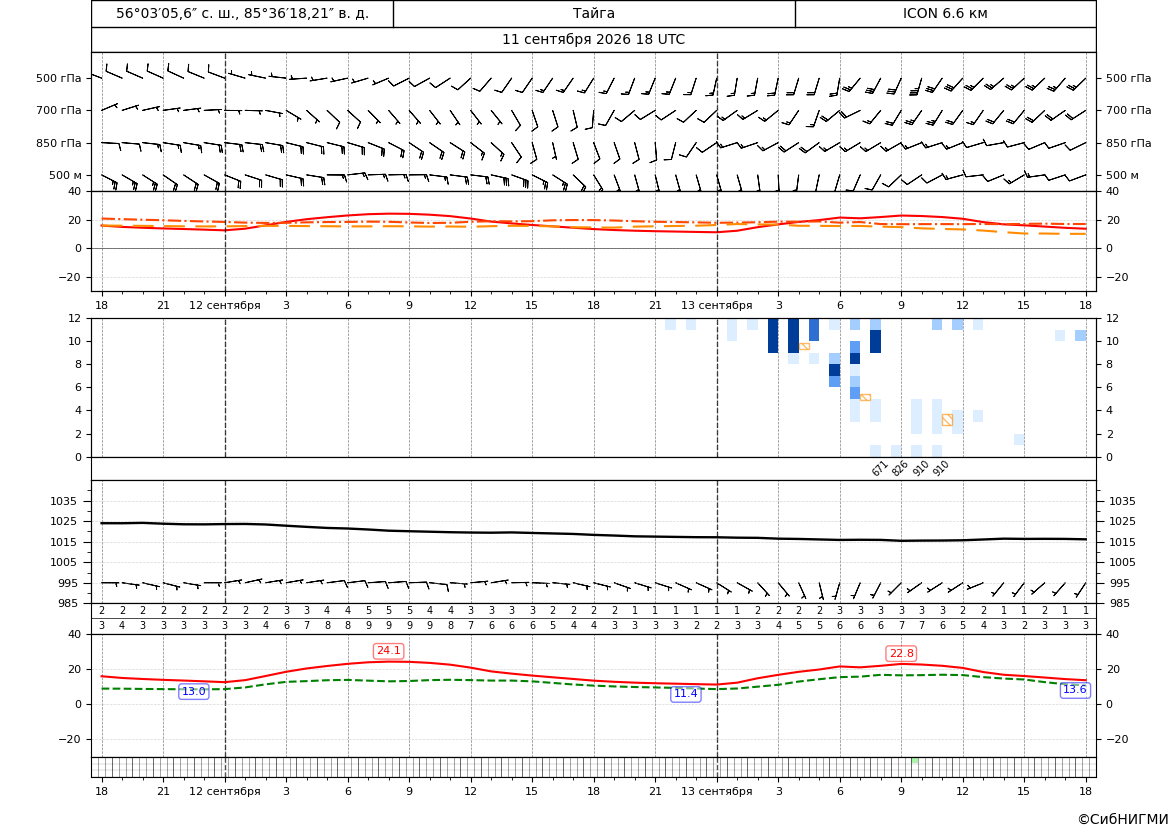This screenshot has height=827, width=1169.
Task: Click the 671 cloud base value
Action: pyautogui.click(x=880, y=468)
